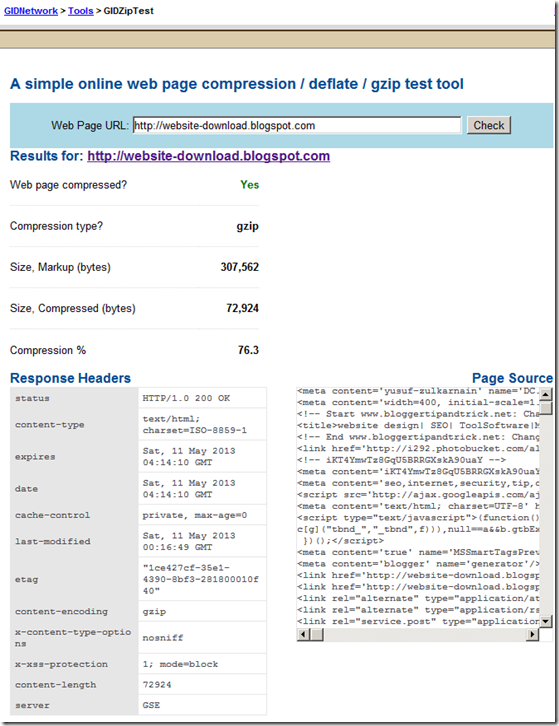Click the horizontal scrollbar thumb in Page Source

(317, 634)
